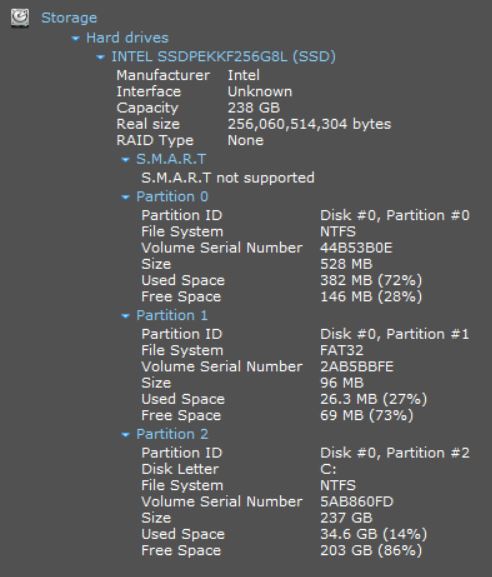Click the Manufacturer label

click(x=163, y=75)
